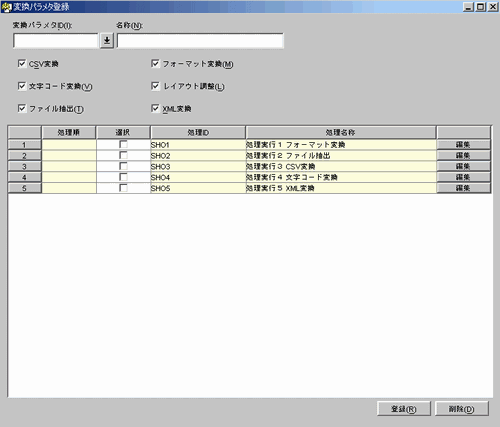500x427 pixels.
Task: Check the 選択 box for SH03 row
Action: (123, 166)
